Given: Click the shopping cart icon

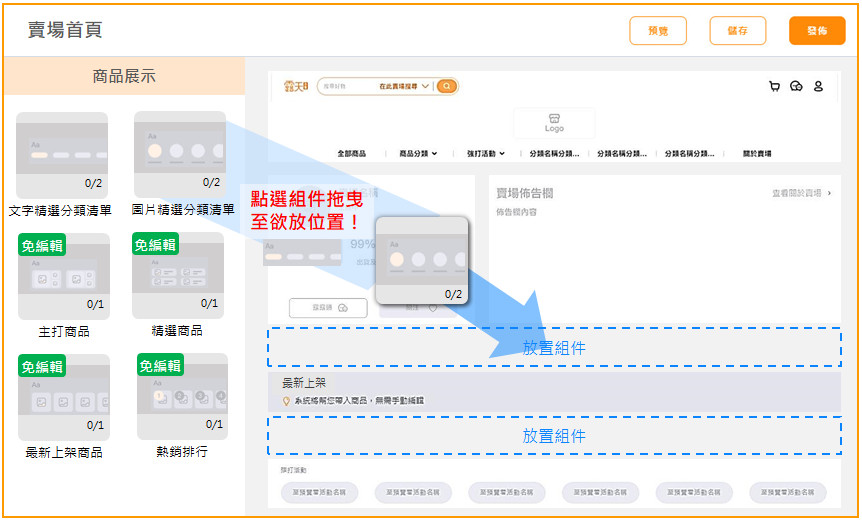Looking at the screenshot, I should click(774, 87).
